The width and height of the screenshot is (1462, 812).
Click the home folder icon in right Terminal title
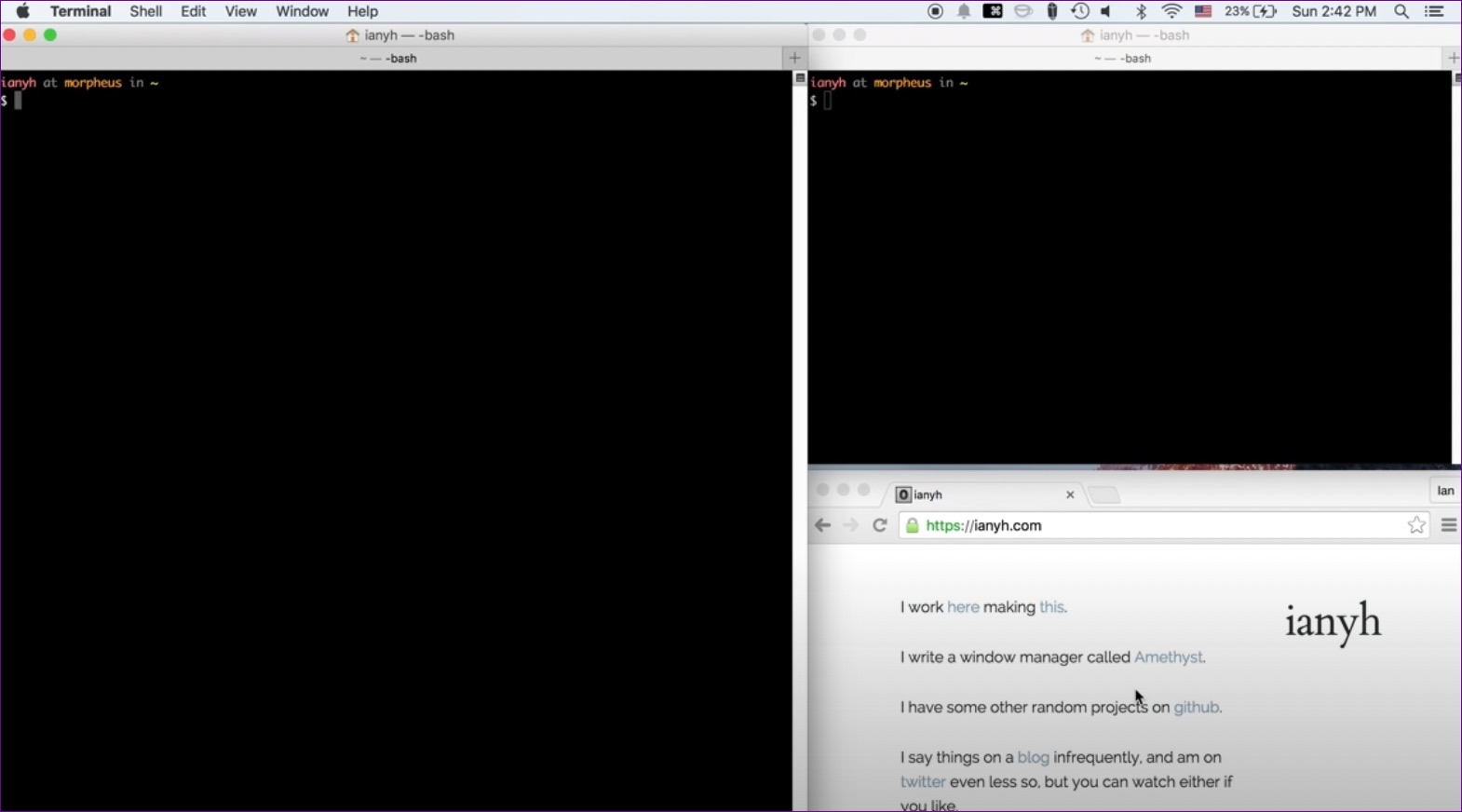tap(1087, 35)
